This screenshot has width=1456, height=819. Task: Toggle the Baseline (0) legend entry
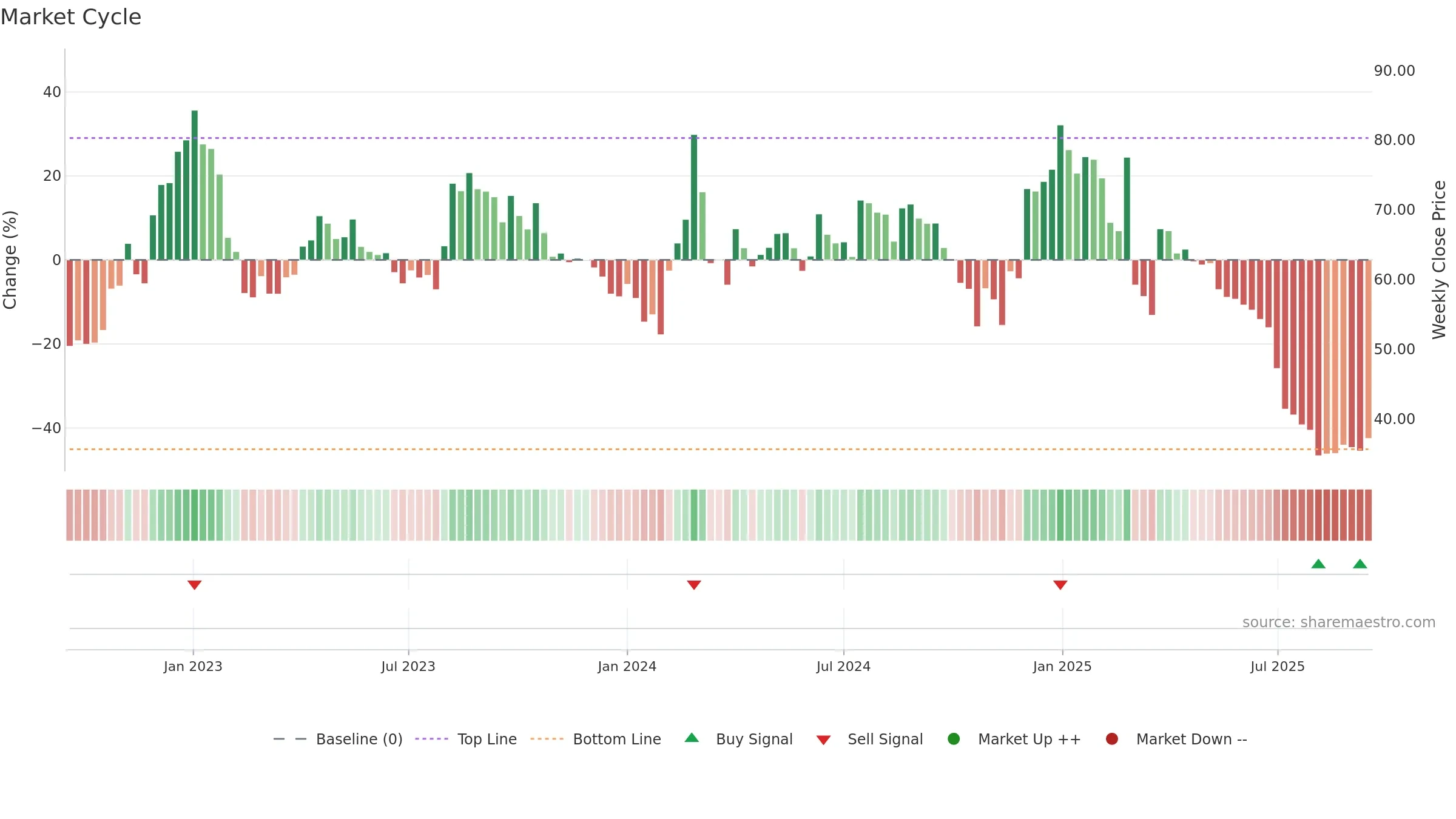click(338, 739)
